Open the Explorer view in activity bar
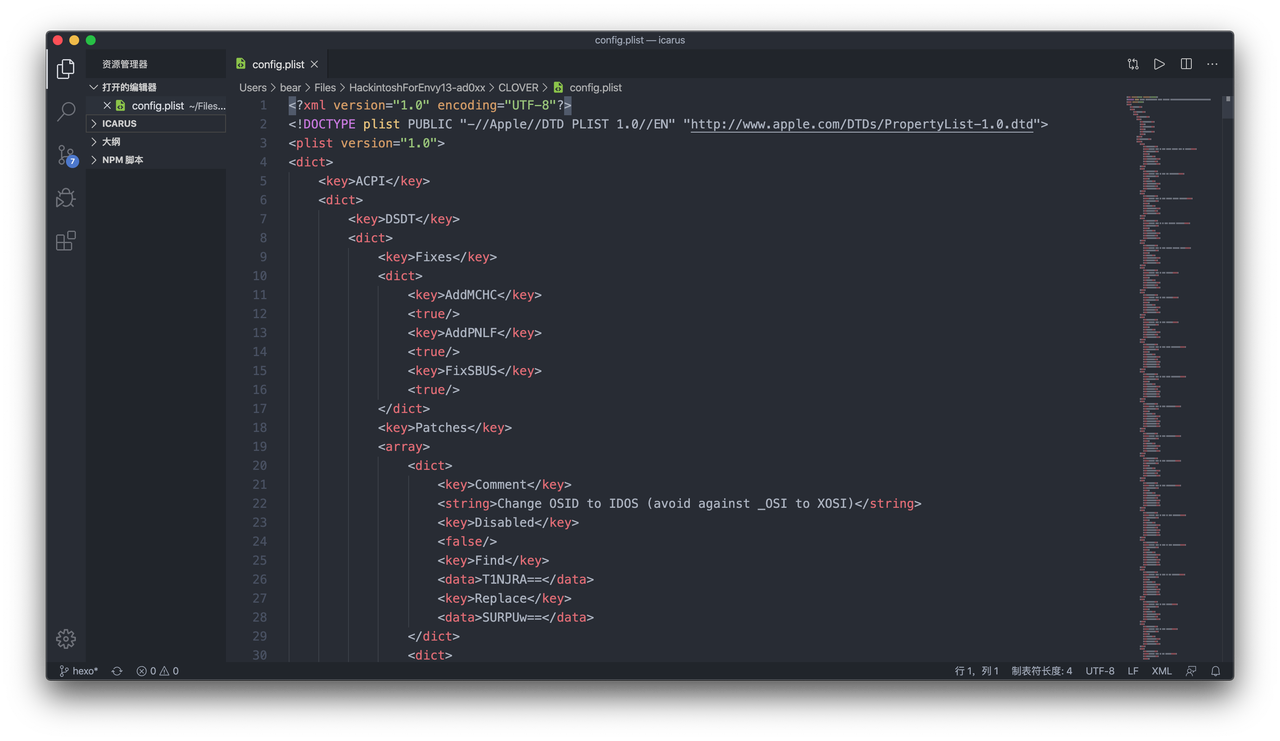The width and height of the screenshot is (1280, 741). point(66,68)
